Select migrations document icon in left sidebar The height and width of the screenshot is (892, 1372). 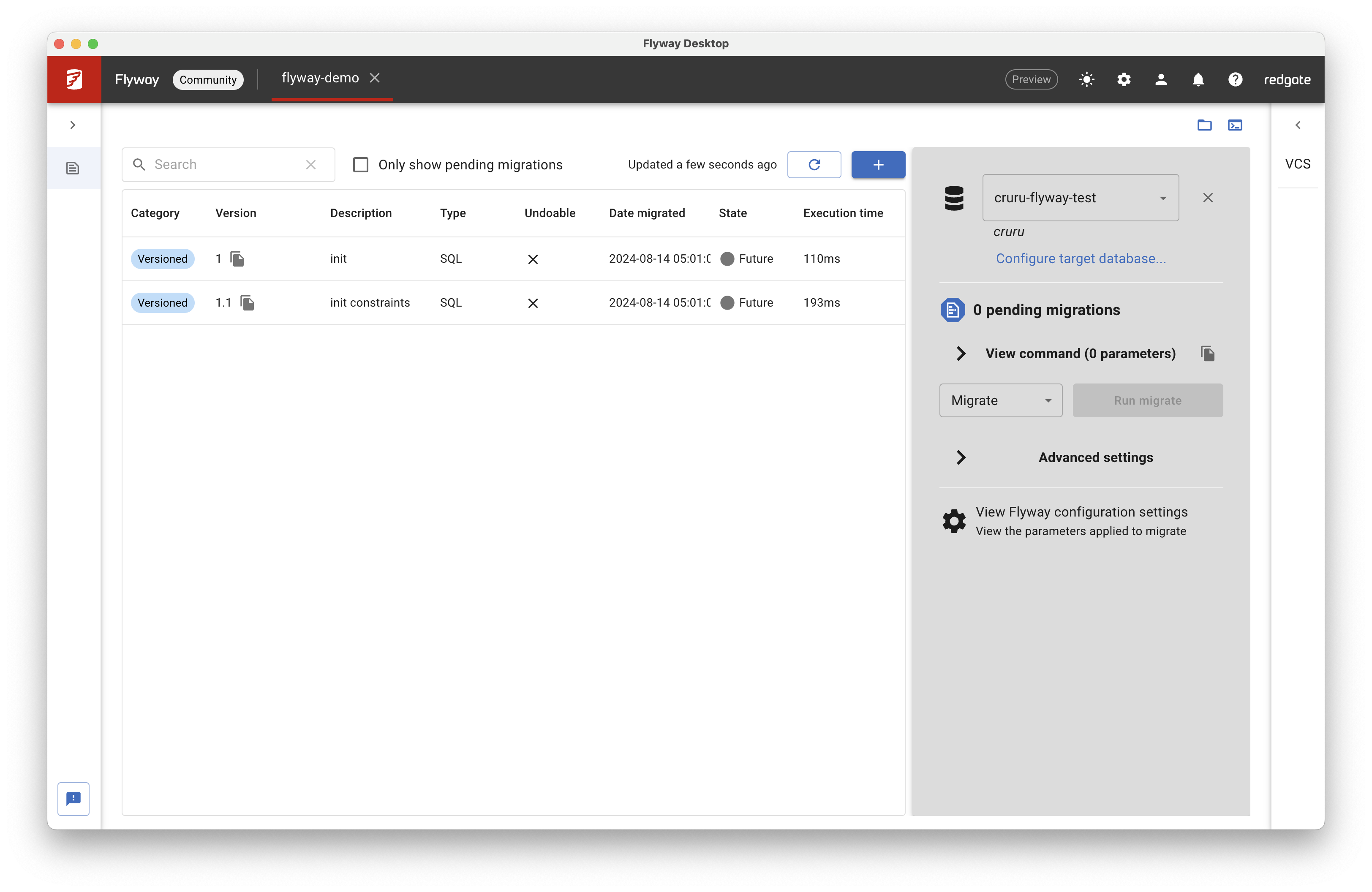tap(73, 168)
